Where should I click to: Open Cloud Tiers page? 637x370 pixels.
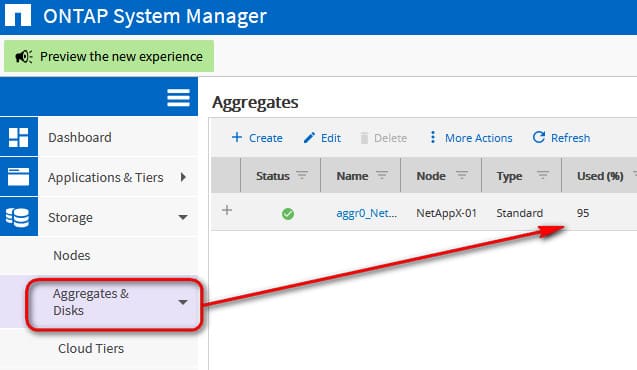point(91,348)
